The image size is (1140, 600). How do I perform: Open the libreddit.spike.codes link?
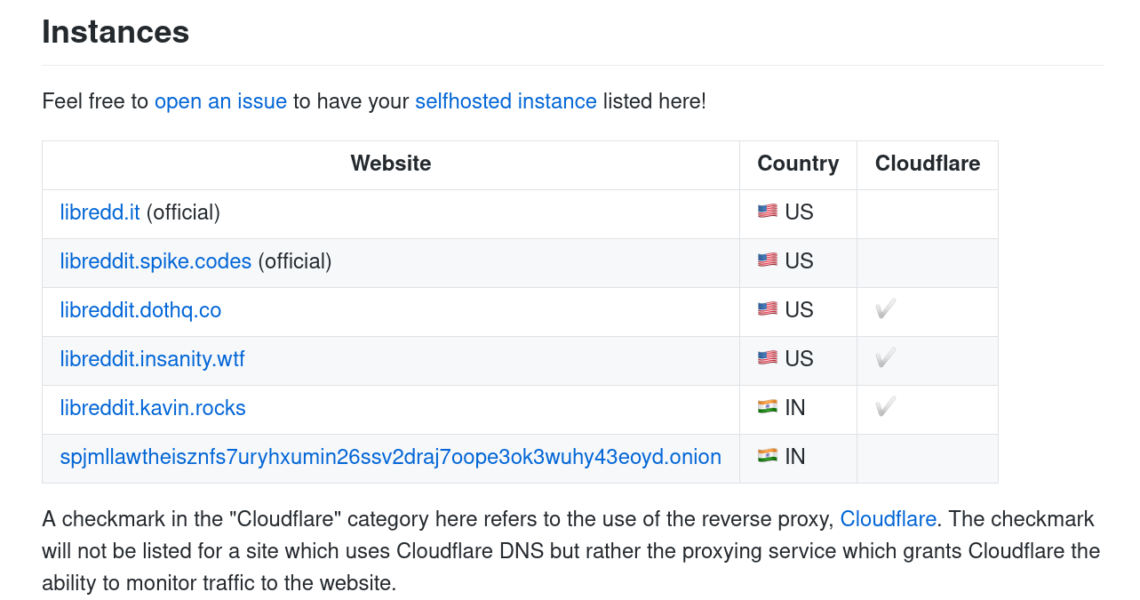pyautogui.click(x=155, y=261)
